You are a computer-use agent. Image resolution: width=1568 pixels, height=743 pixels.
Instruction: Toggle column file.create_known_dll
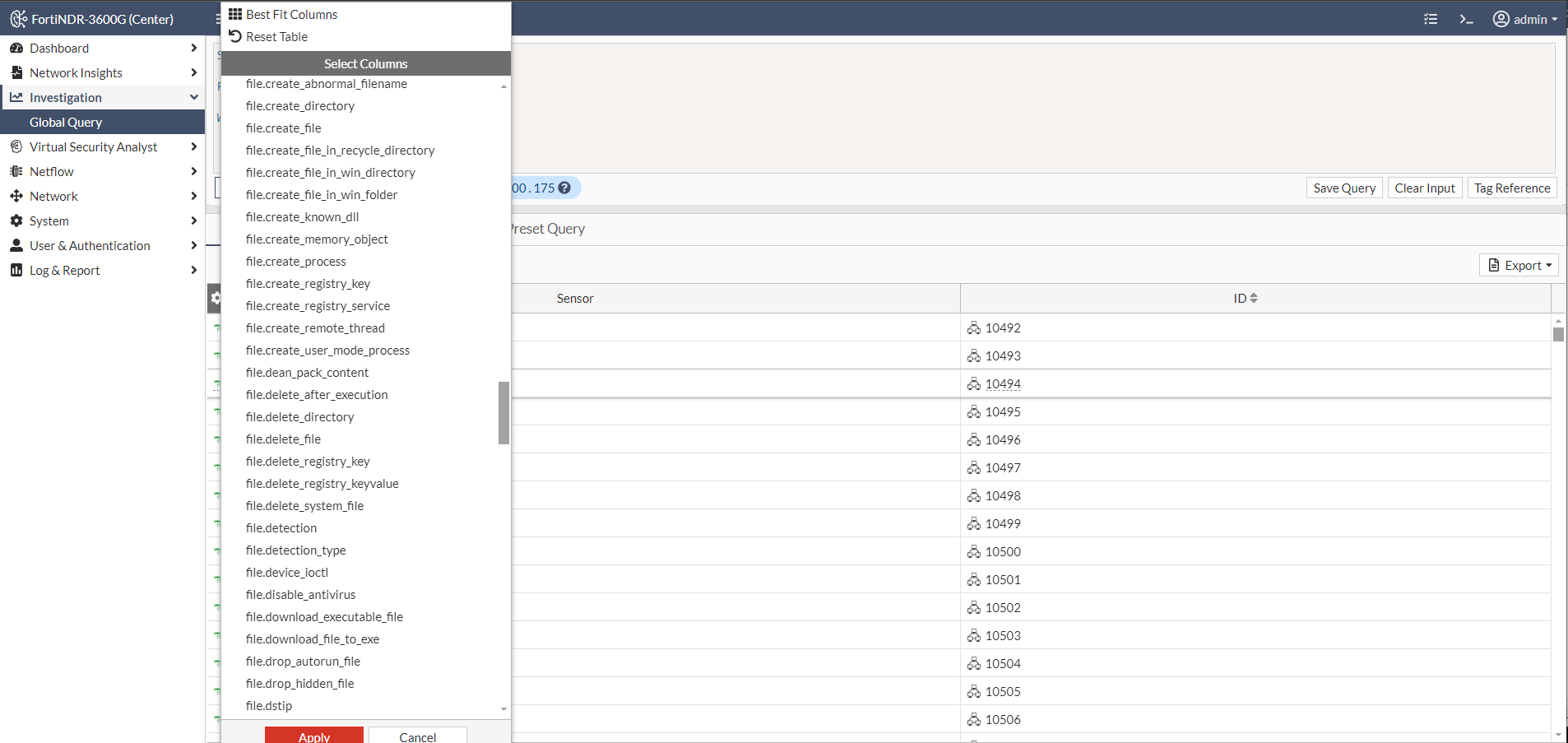tap(303, 216)
